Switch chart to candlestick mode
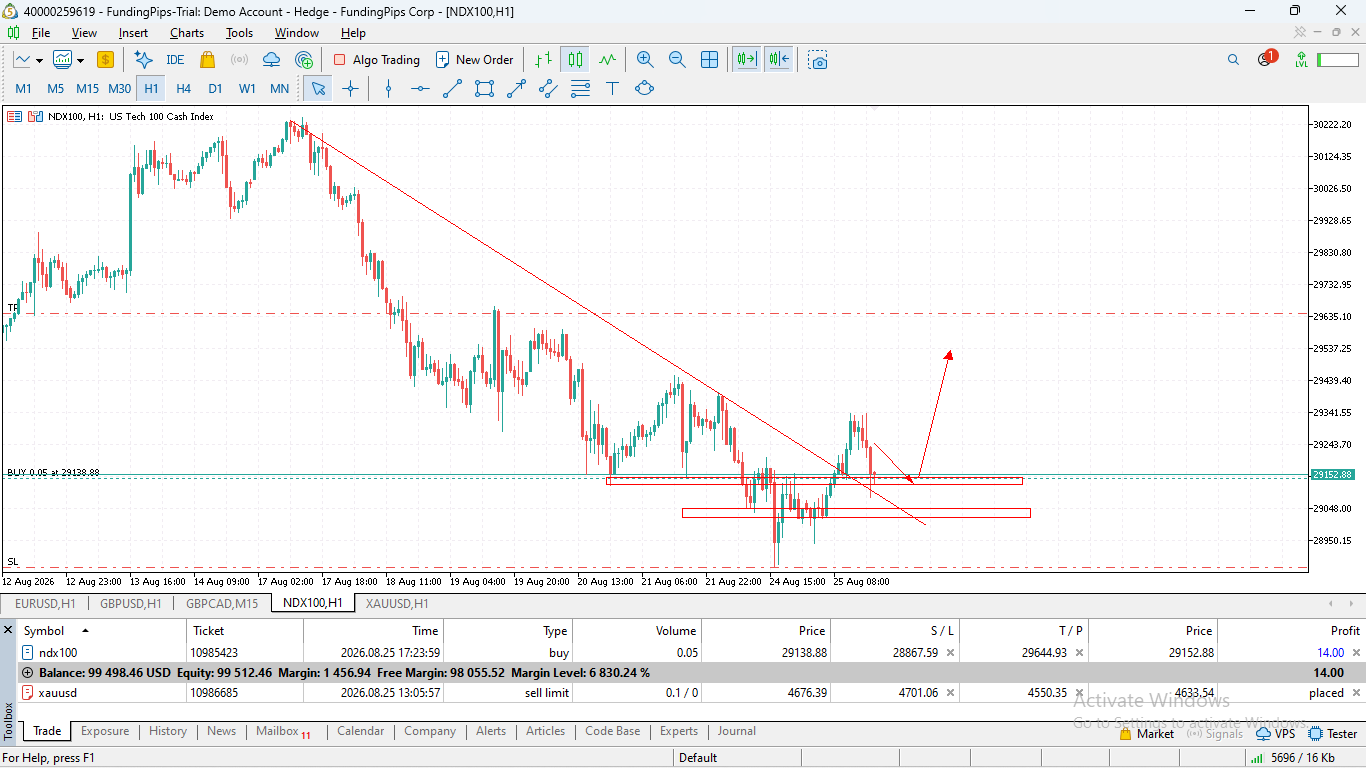The width and height of the screenshot is (1366, 768). [575, 60]
